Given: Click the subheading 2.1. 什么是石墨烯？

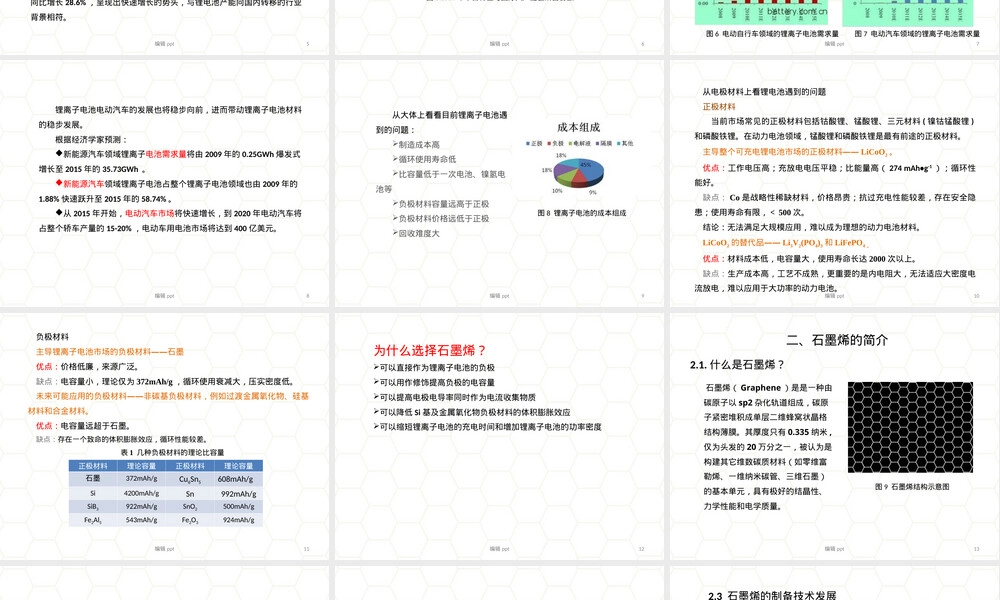Looking at the screenshot, I should (737, 365).
